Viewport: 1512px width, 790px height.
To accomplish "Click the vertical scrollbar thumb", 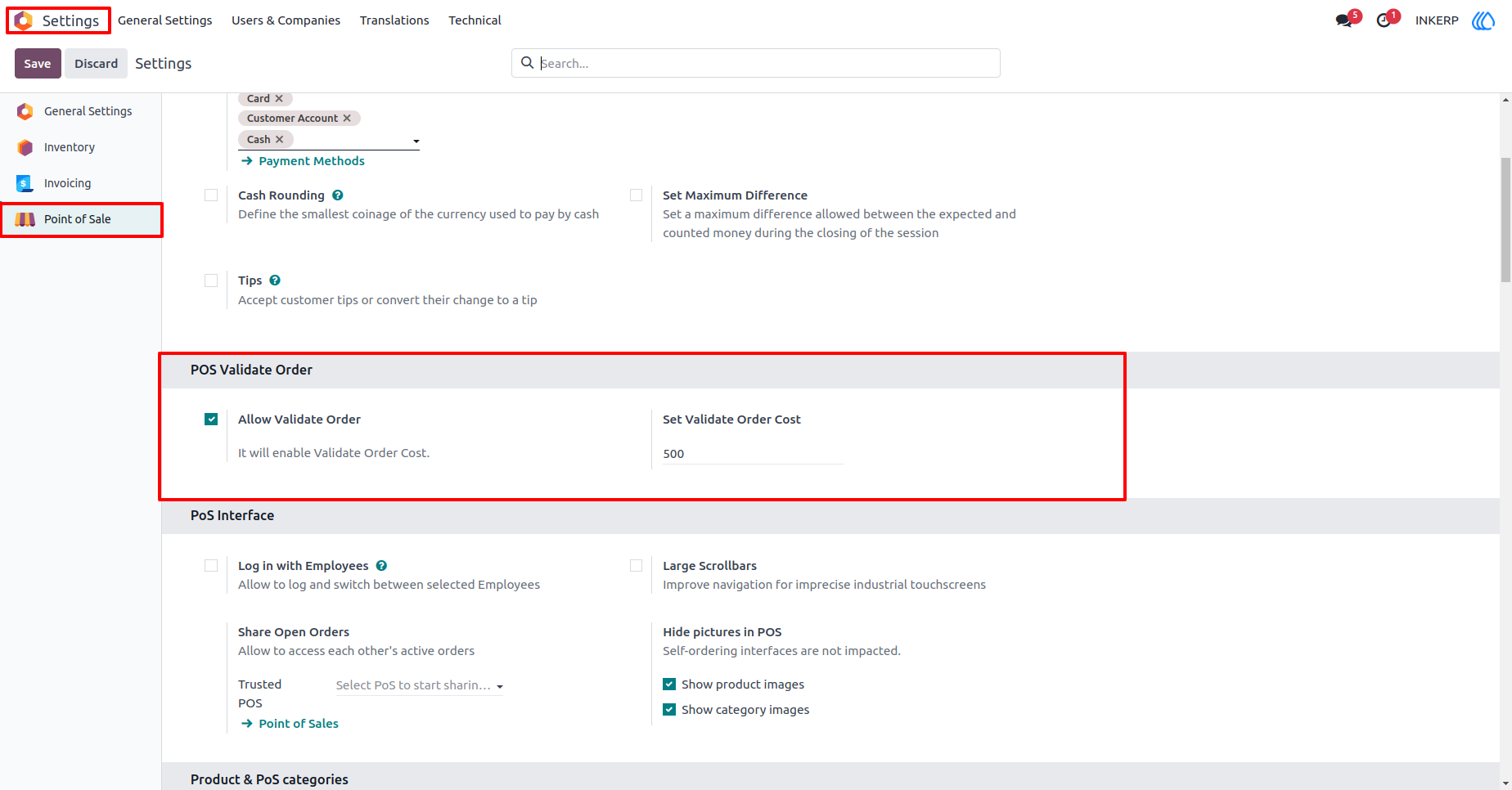I will coord(1505,219).
